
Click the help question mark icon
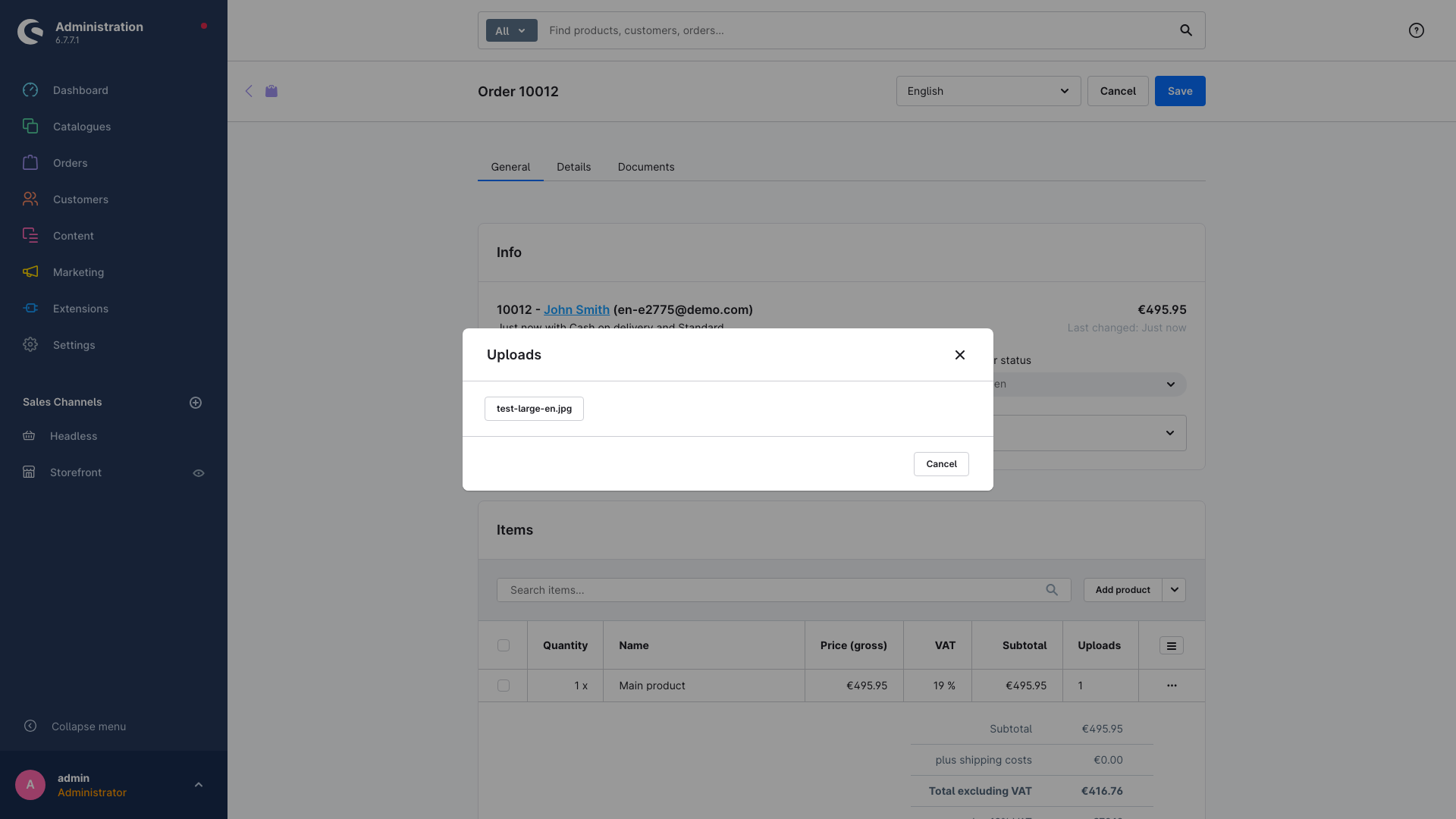pyautogui.click(x=1416, y=30)
